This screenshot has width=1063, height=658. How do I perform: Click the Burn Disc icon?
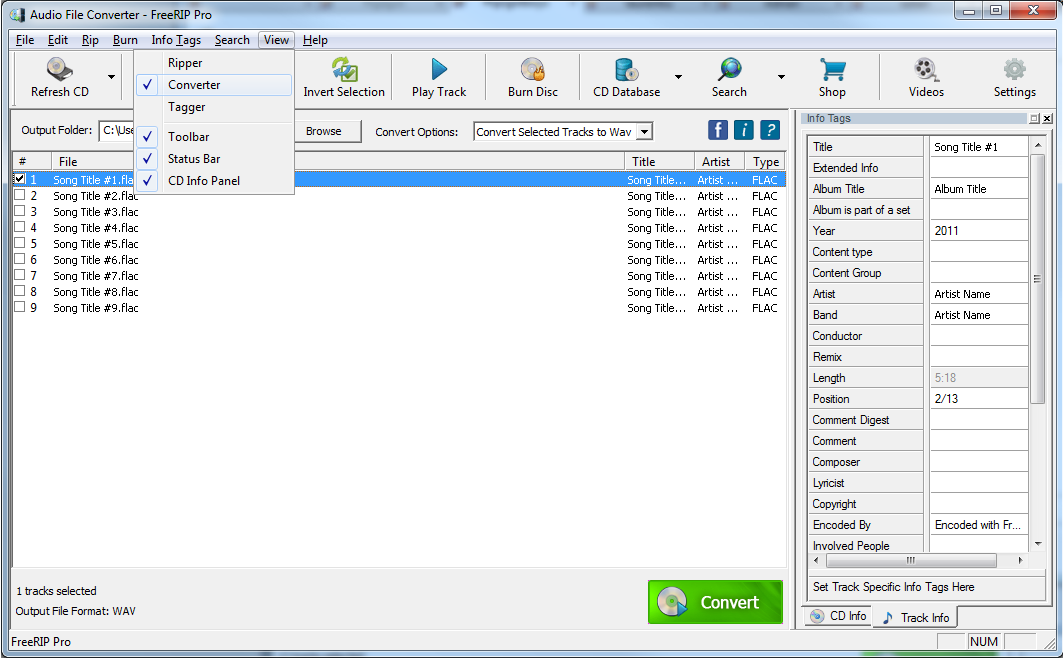[533, 69]
